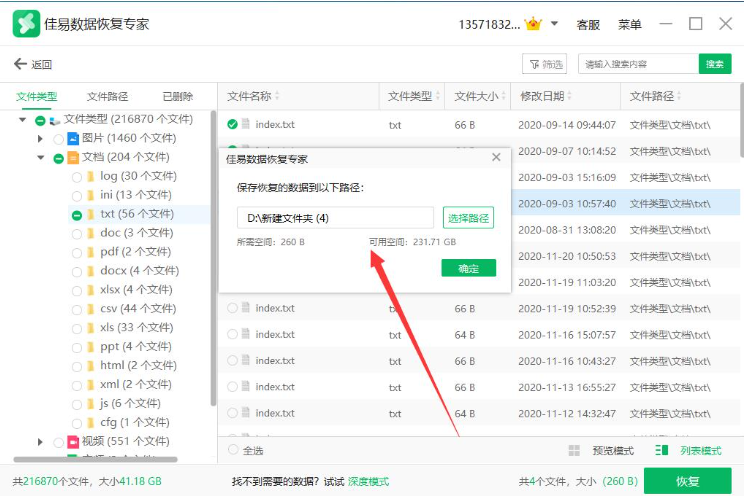Check index.txt modified 2020-11-13 16:55:27
Viewport: 749px width, 504px height.
[232, 386]
